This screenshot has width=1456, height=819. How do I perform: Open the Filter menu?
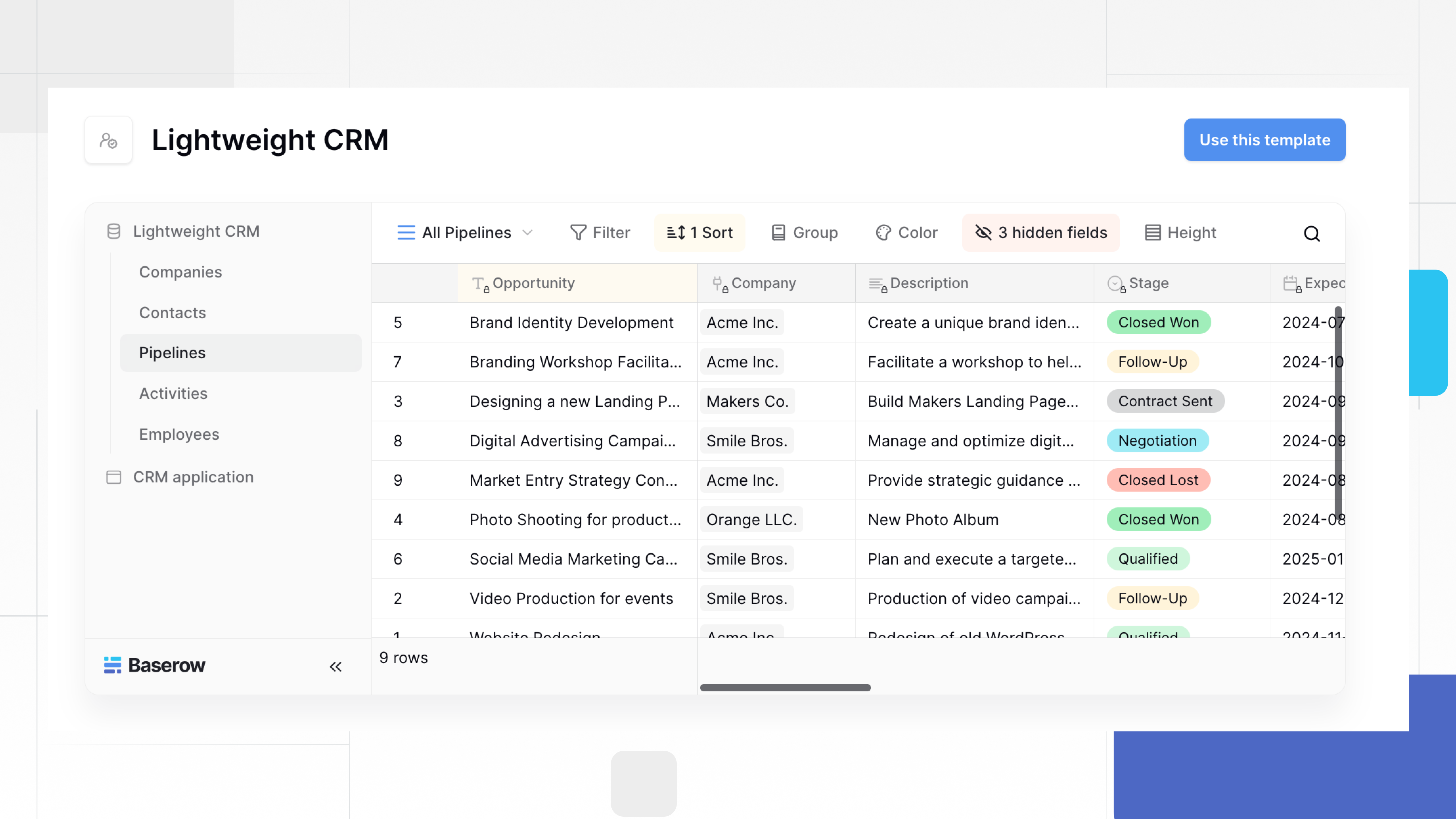(x=600, y=232)
